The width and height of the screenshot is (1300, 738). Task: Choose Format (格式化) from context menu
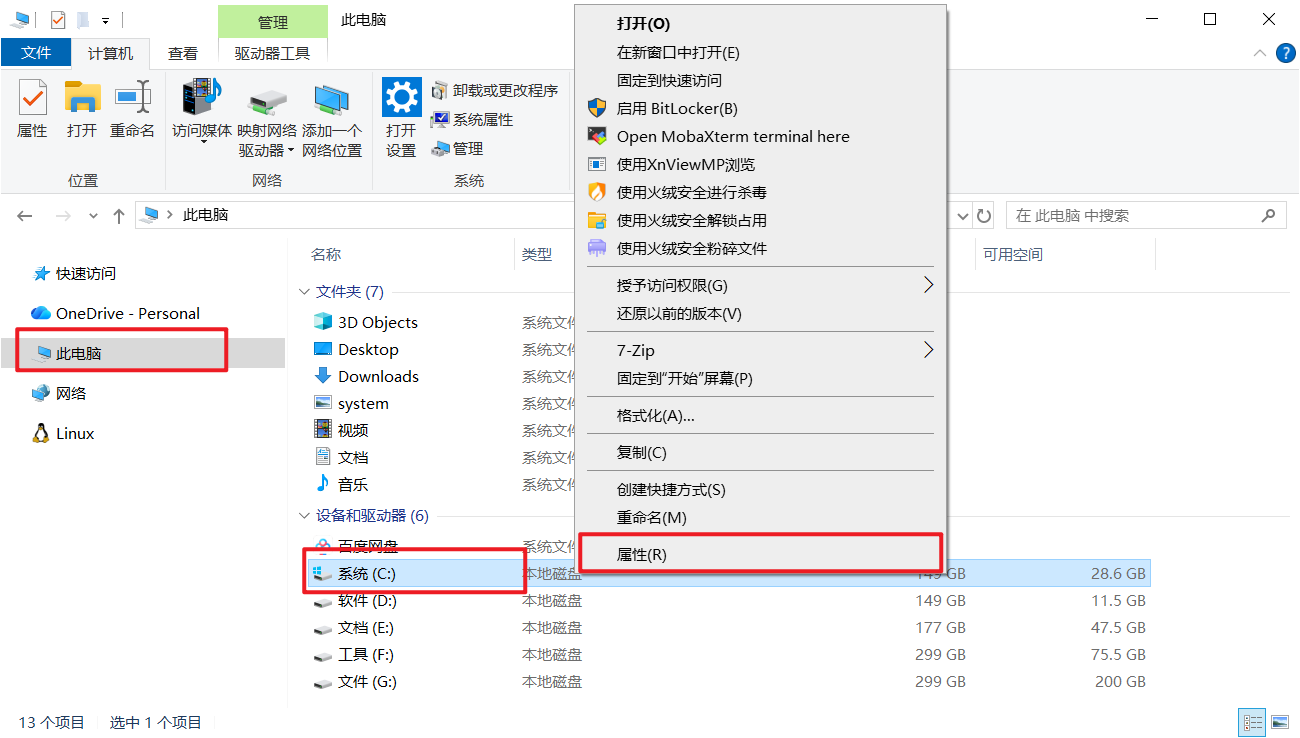click(x=655, y=415)
